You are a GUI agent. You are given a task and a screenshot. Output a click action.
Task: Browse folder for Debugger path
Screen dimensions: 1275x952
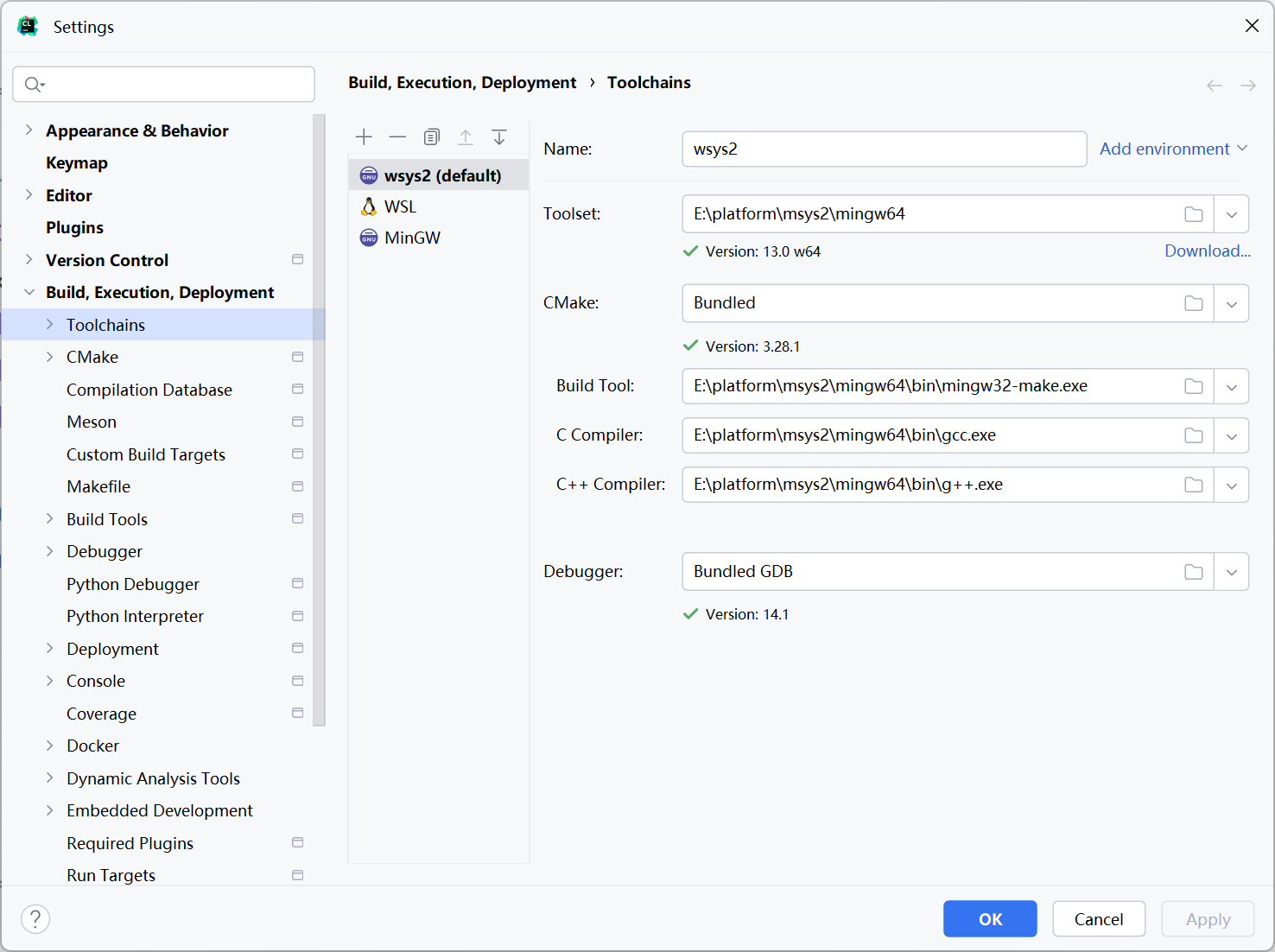coord(1194,572)
